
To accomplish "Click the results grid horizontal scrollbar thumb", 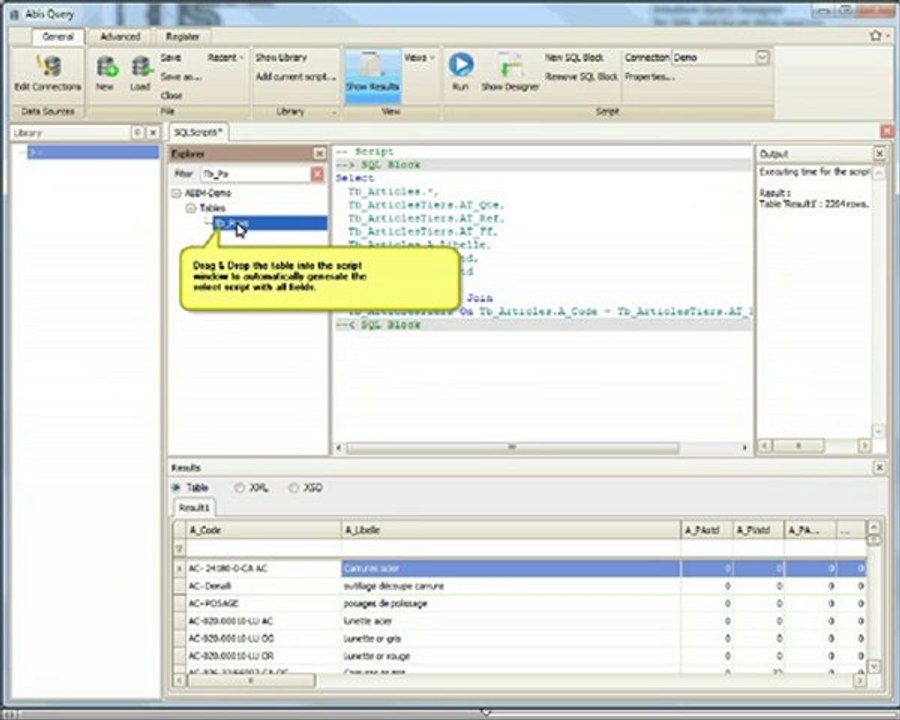I will (x=251, y=681).
